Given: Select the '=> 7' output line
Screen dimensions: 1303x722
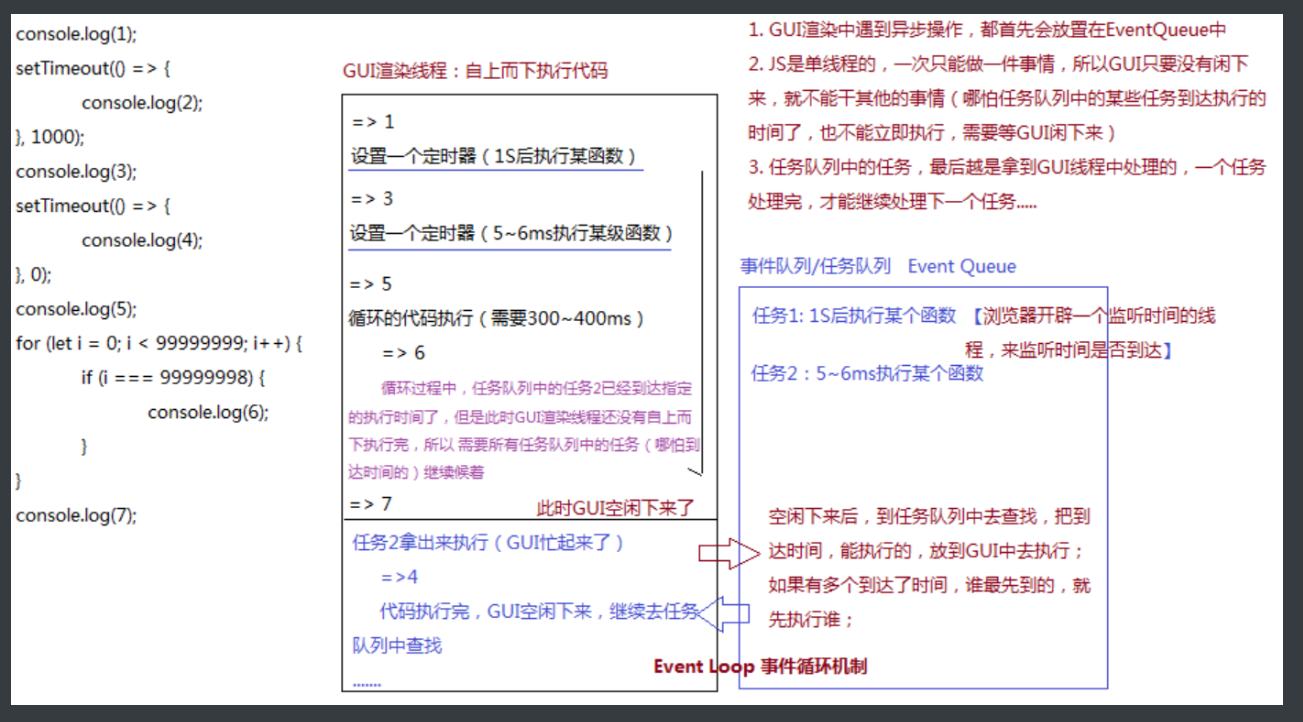Looking at the screenshot, I should [371, 504].
